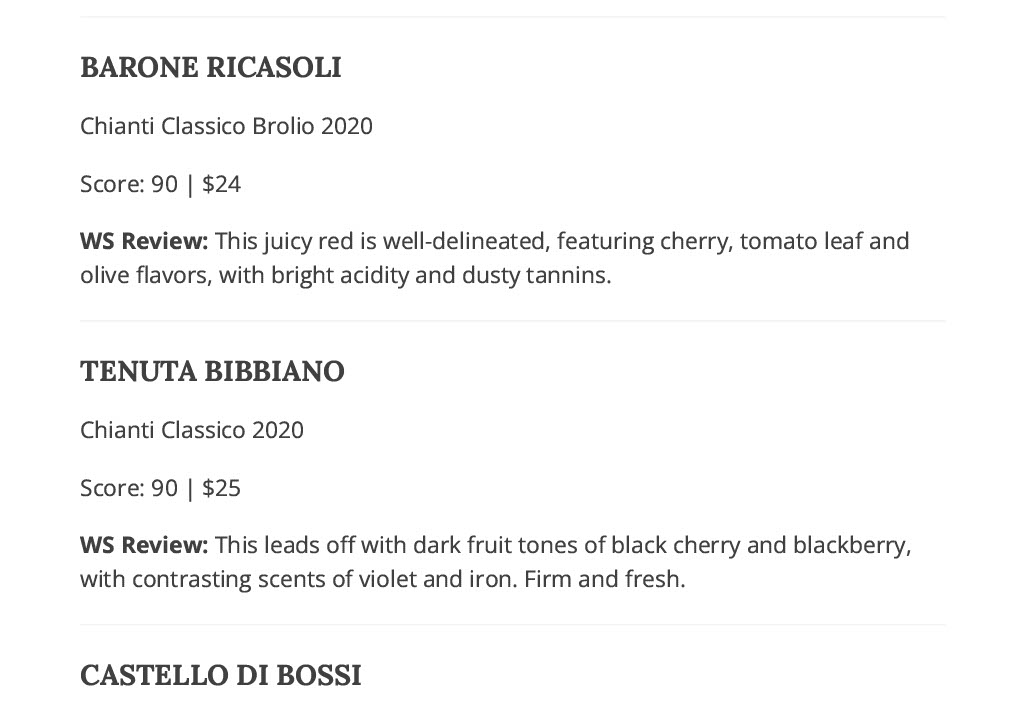
Task: Click the divider line above Castello di Bossi
Action: 513,625
